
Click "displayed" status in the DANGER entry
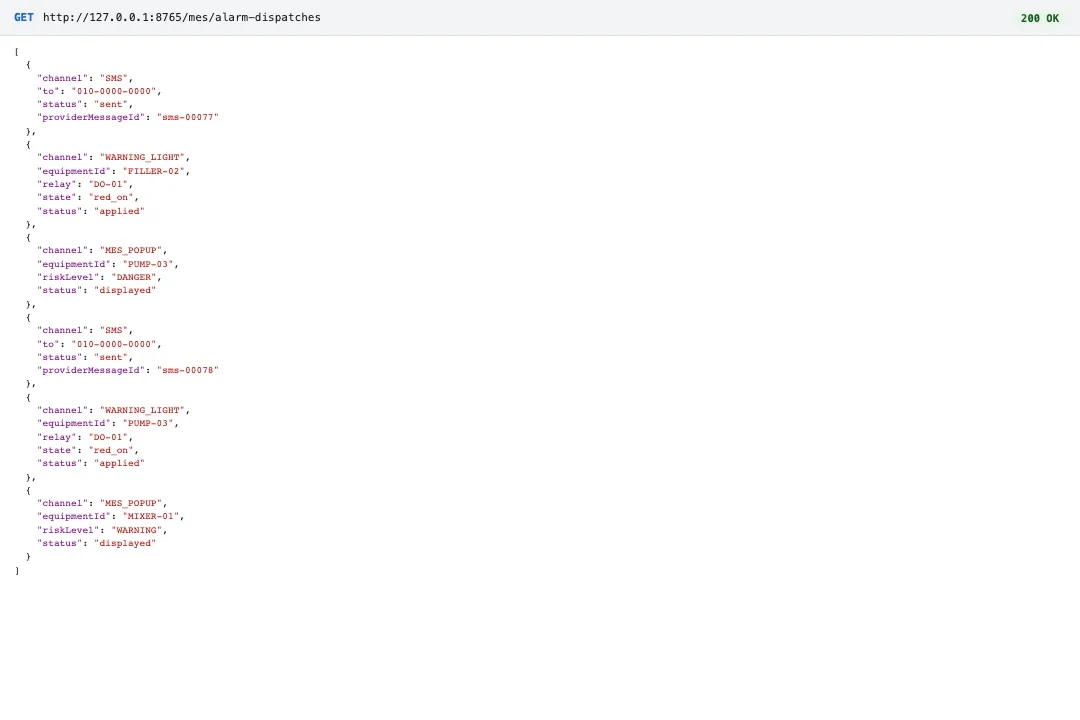pos(125,290)
